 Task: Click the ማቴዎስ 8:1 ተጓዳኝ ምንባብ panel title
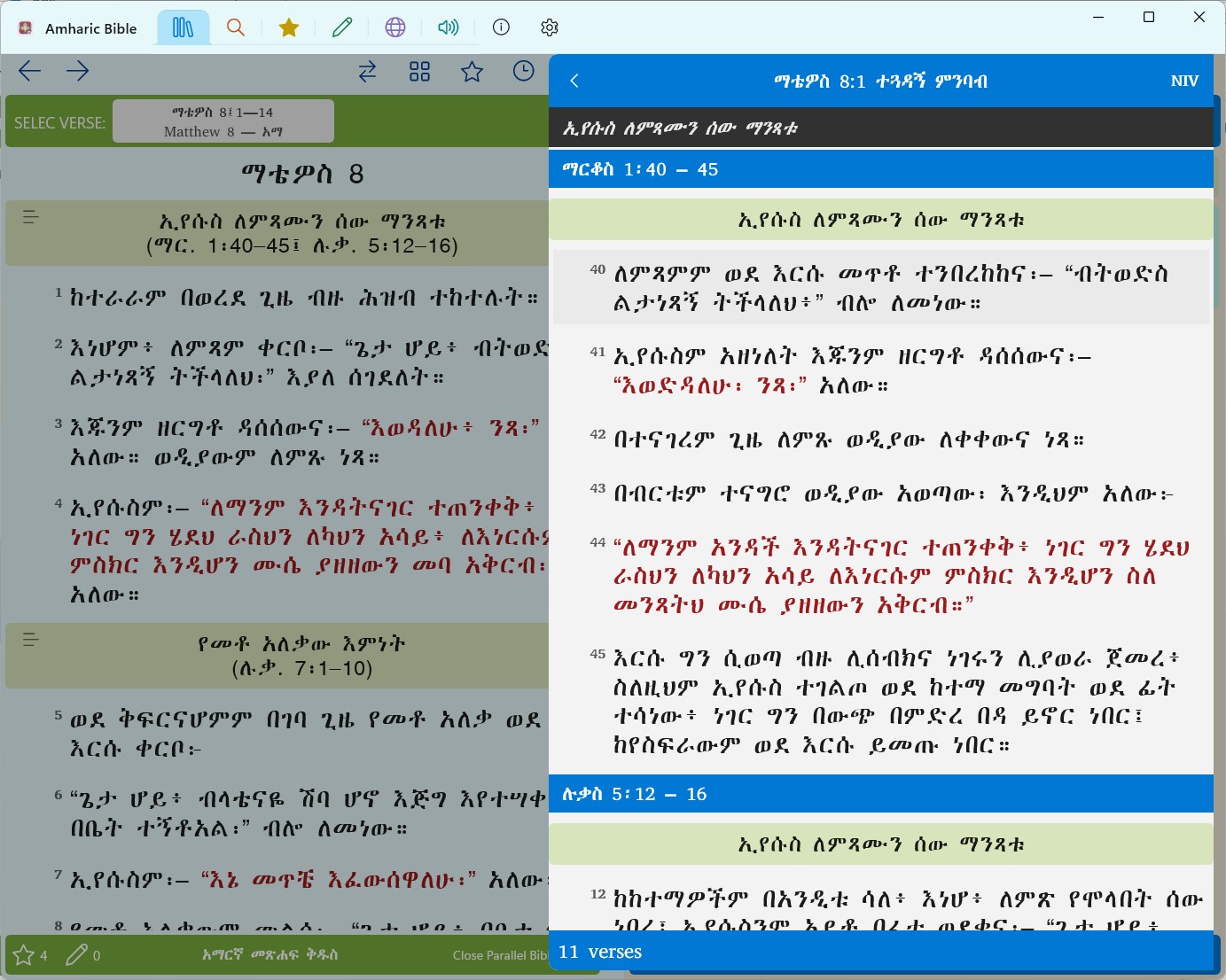point(880,81)
